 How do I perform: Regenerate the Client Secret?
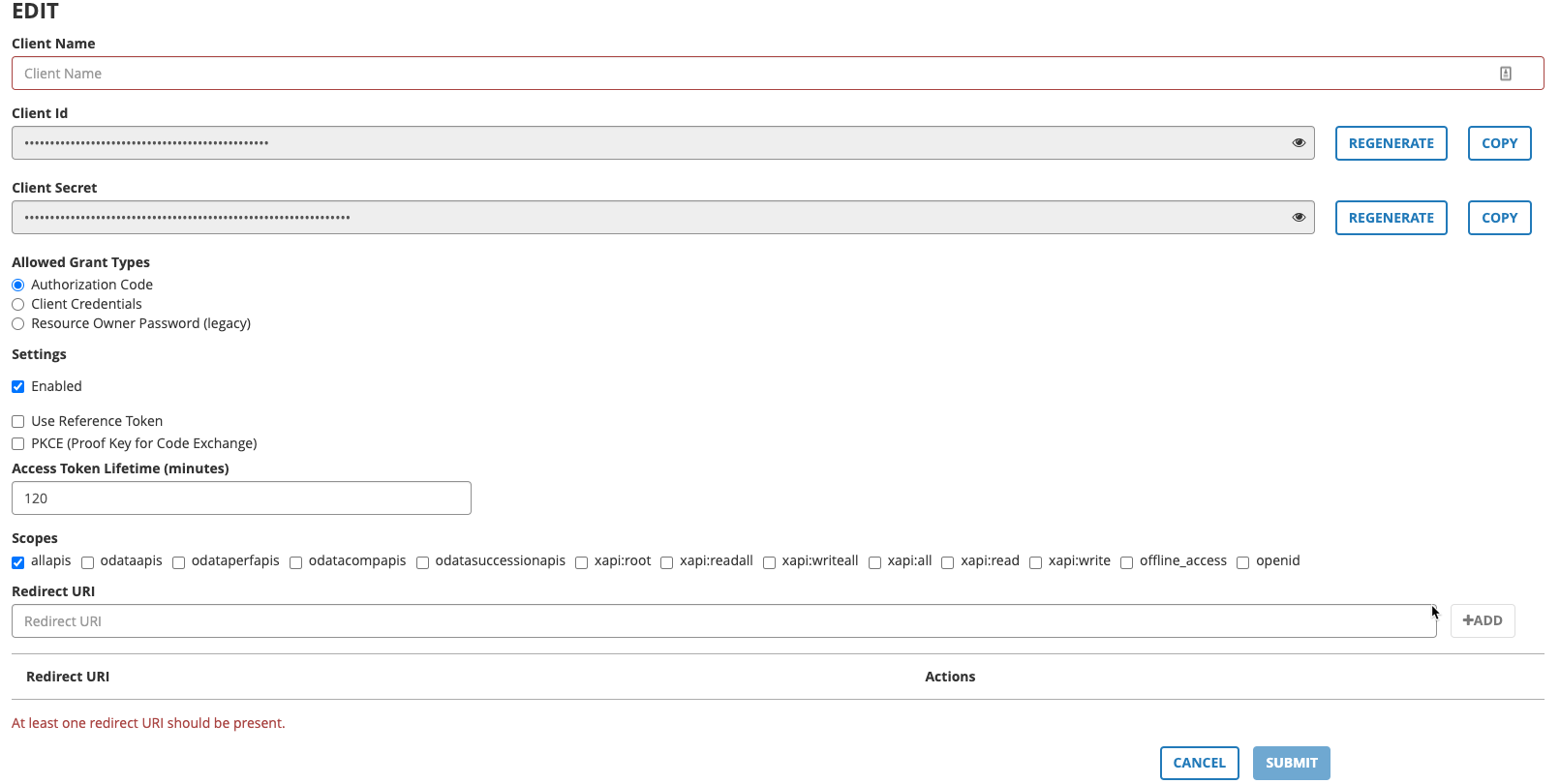(x=1391, y=218)
